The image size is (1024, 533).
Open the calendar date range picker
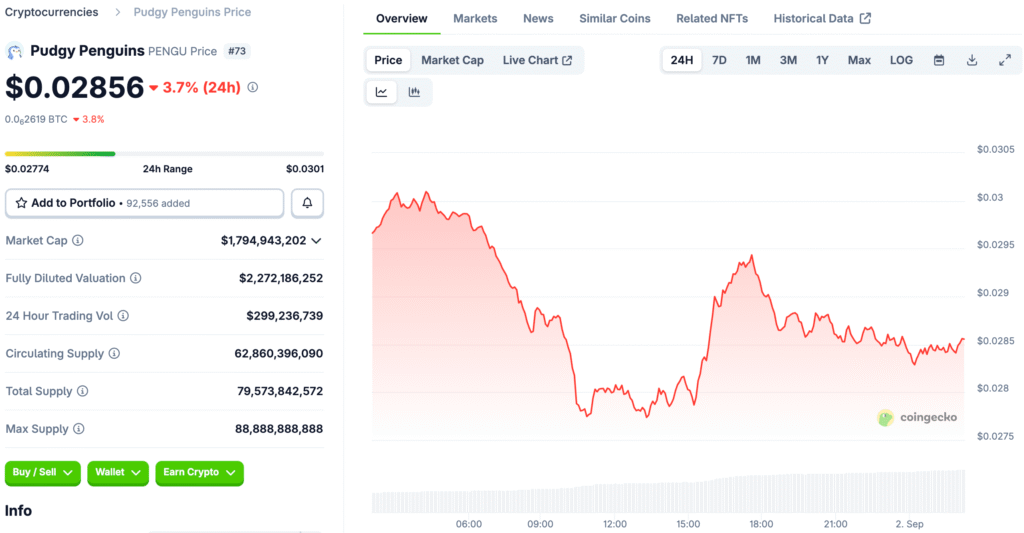coord(939,60)
